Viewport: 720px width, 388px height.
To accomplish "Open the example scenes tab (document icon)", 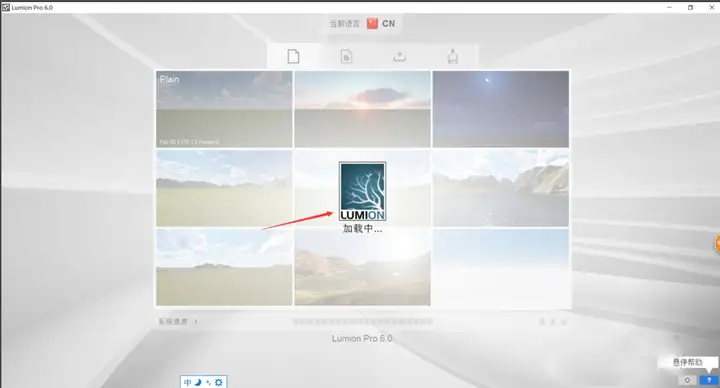I will coord(346,56).
